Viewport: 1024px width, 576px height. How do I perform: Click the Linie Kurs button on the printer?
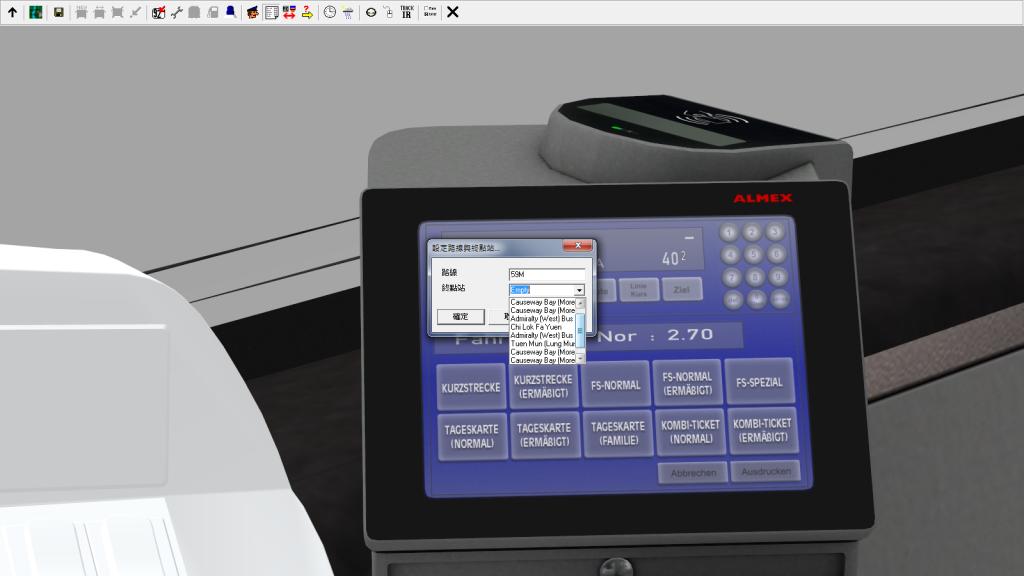pos(638,290)
